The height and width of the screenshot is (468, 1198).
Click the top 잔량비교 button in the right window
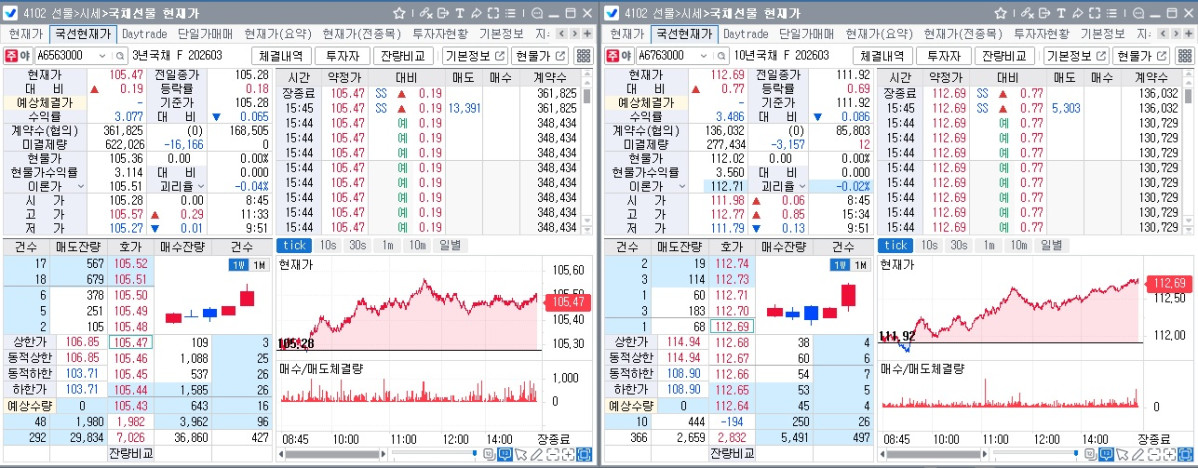pyautogui.click(x=1004, y=56)
